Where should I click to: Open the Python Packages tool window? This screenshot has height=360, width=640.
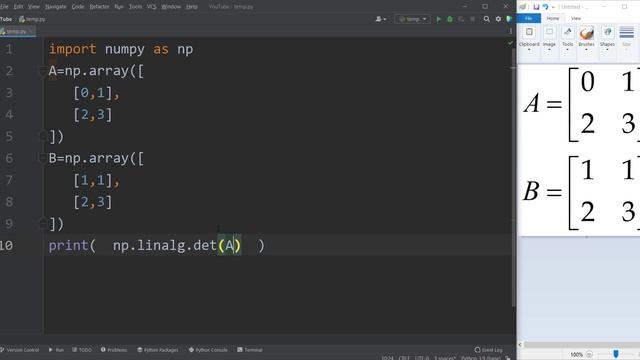click(x=158, y=350)
